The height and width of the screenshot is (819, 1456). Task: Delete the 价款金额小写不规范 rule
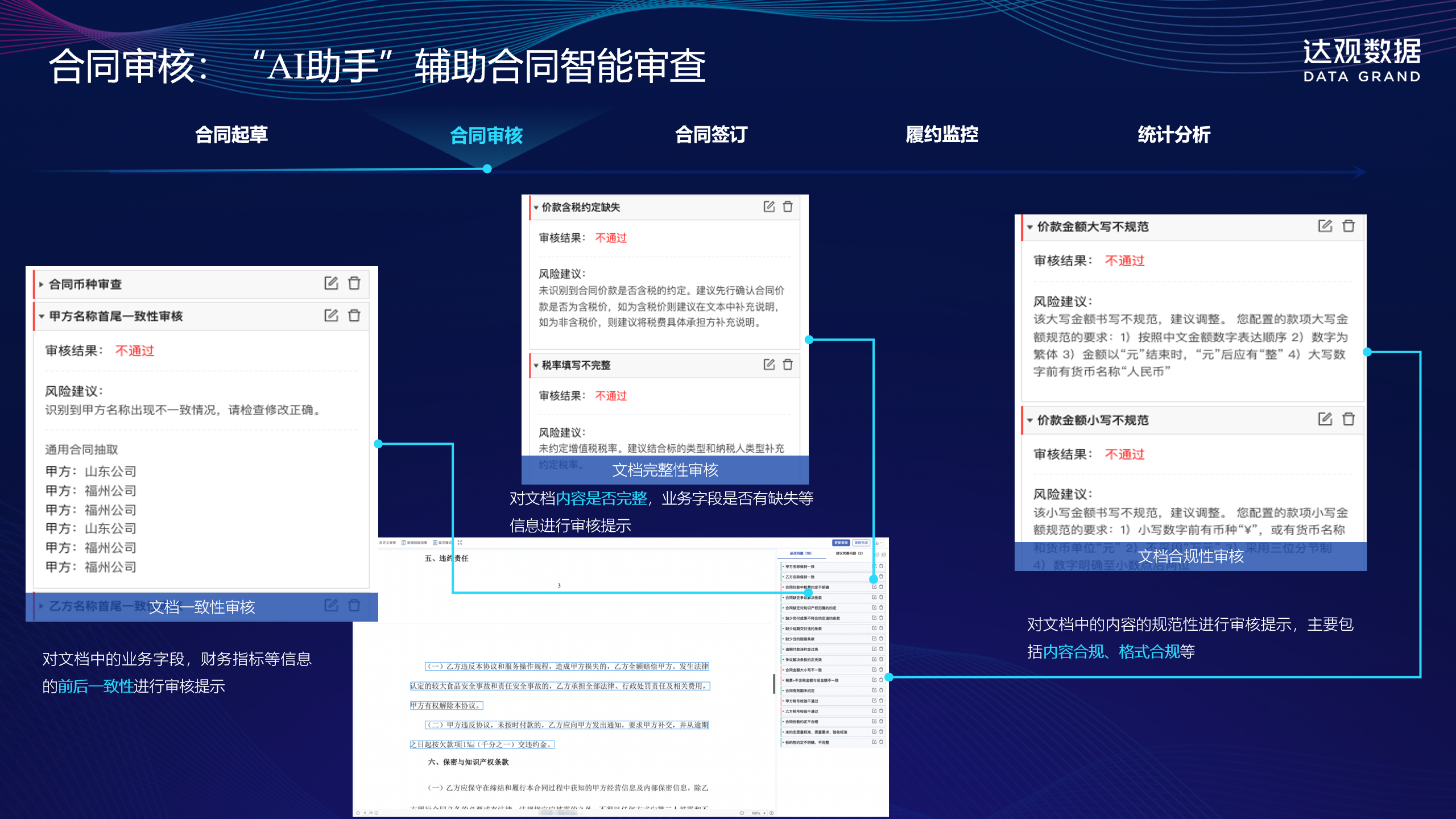[1349, 419]
